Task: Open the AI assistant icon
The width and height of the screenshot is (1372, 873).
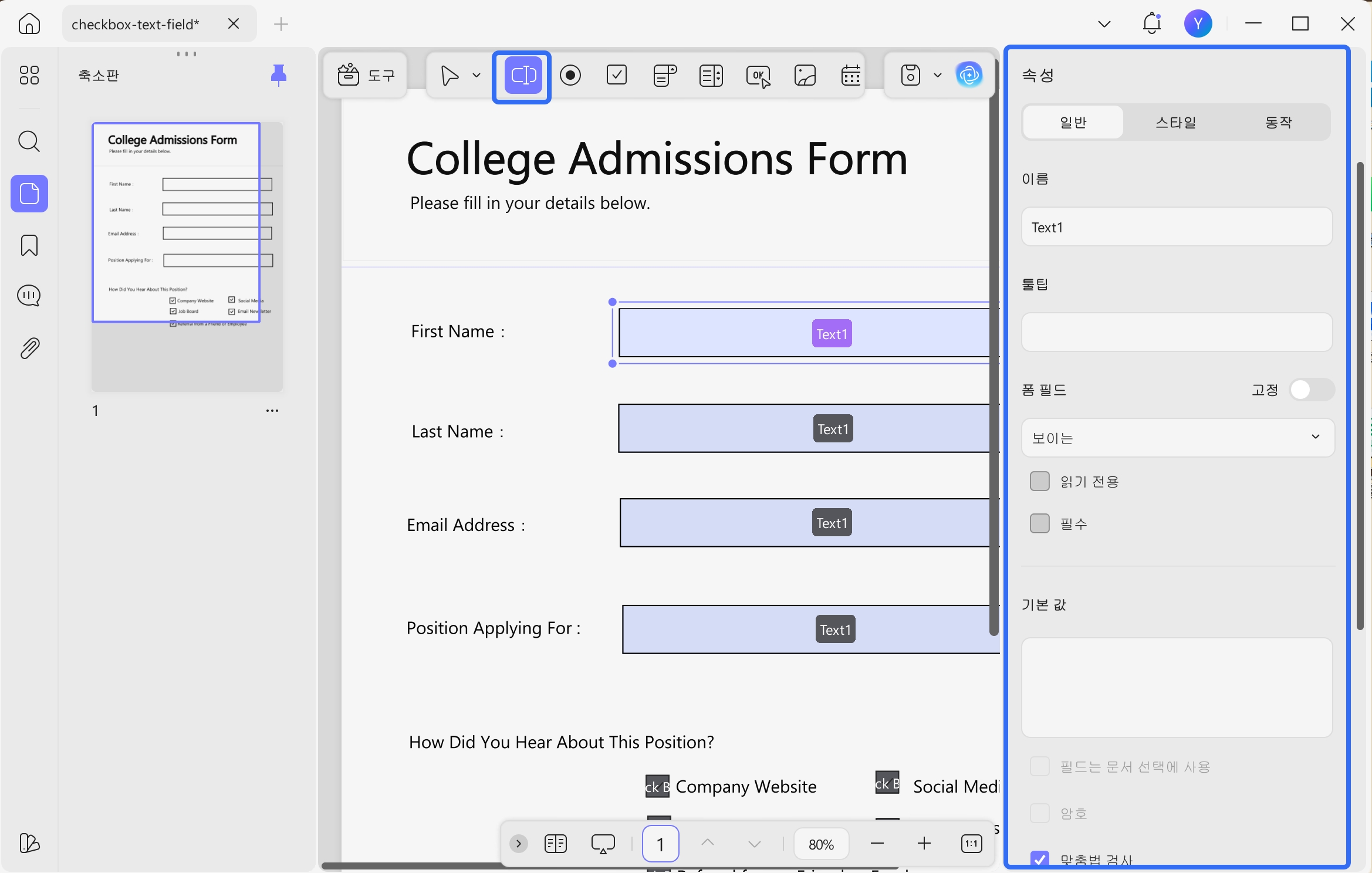Action: (969, 75)
